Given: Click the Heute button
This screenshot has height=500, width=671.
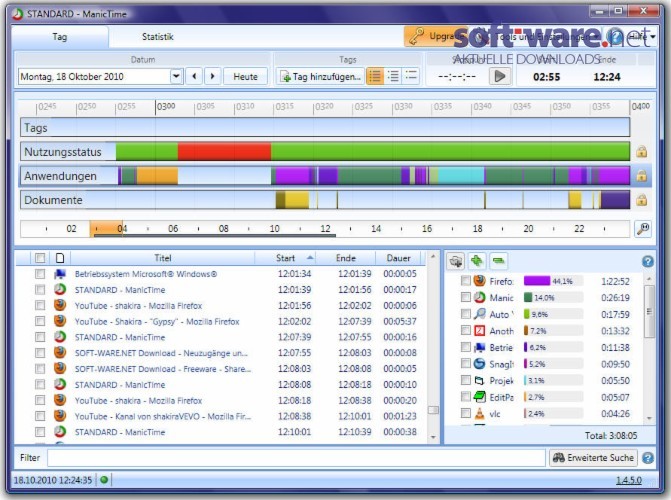Looking at the screenshot, I should point(245,77).
